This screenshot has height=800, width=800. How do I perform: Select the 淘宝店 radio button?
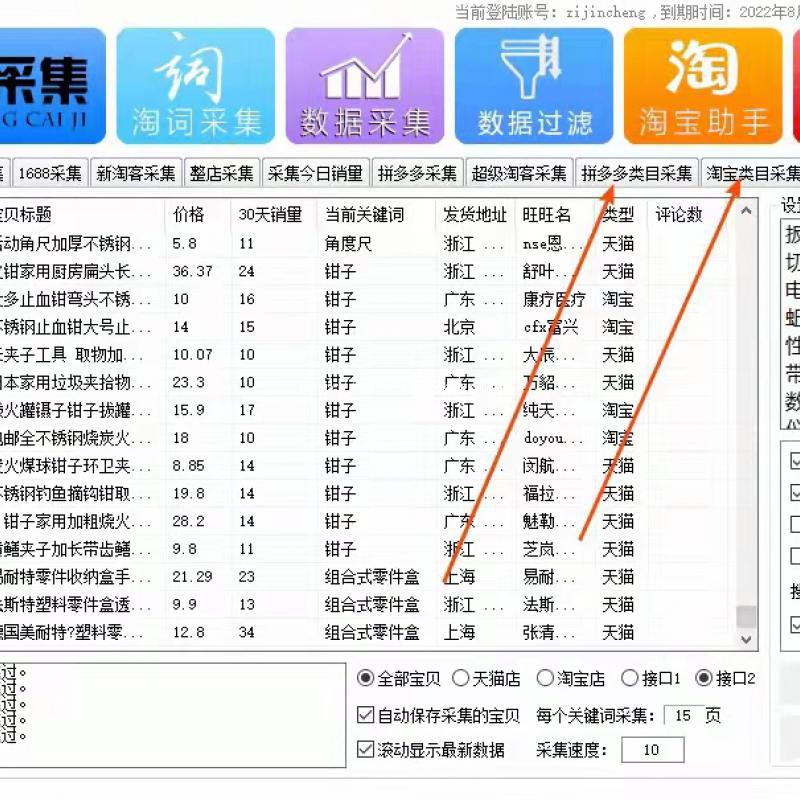coord(545,679)
